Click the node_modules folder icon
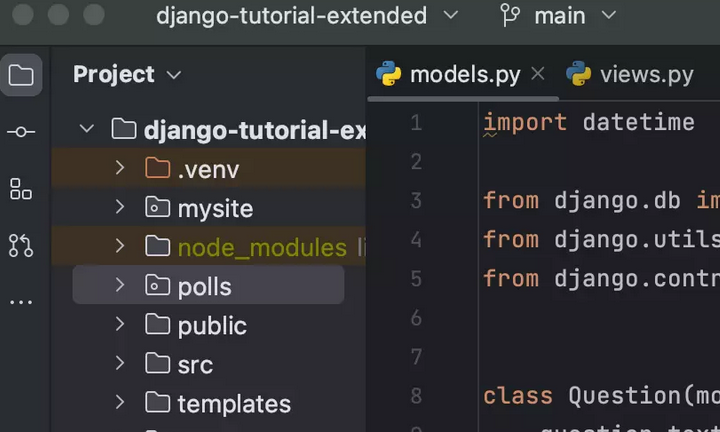 point(158,246)
